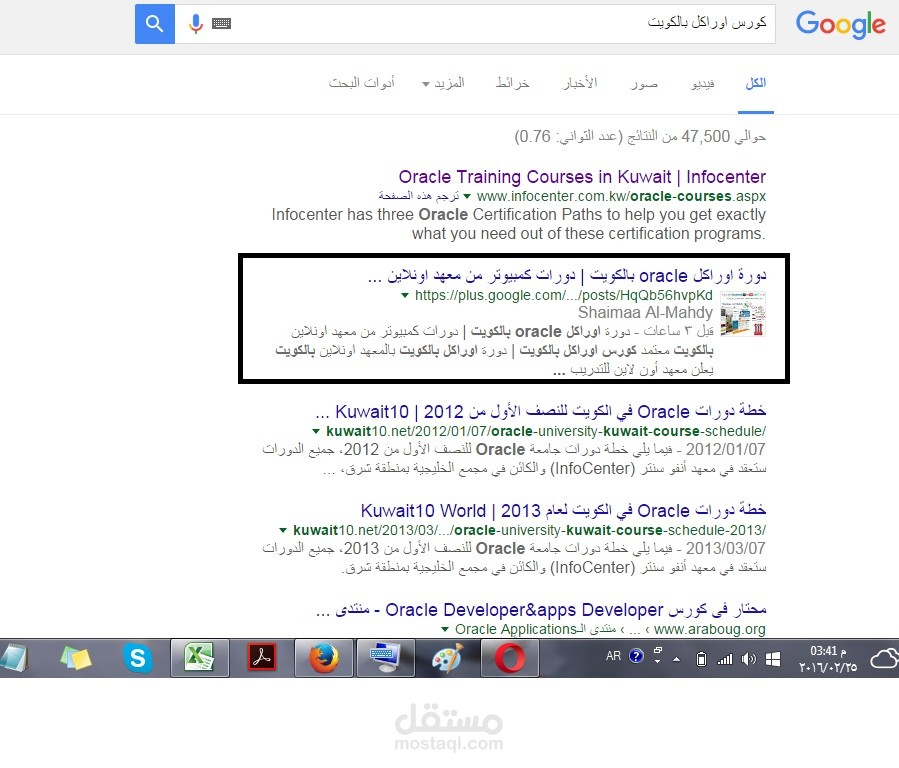Go to Google home via logo
Image resolution: width=899 pixels, height=768 pixels.
[x=840, y=25]
